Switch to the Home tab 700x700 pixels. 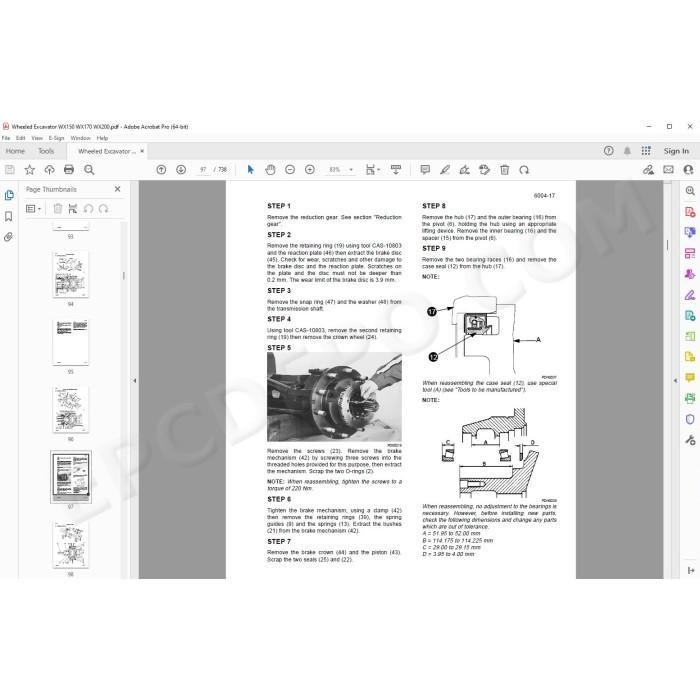[x=15, y=151]
